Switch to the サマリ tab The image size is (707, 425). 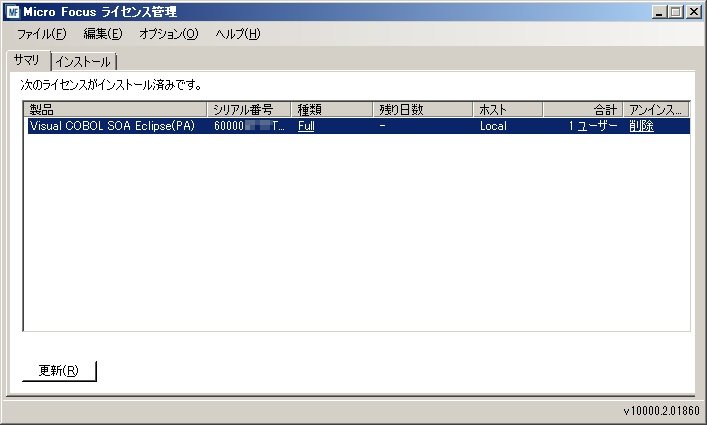pos(27,60)
